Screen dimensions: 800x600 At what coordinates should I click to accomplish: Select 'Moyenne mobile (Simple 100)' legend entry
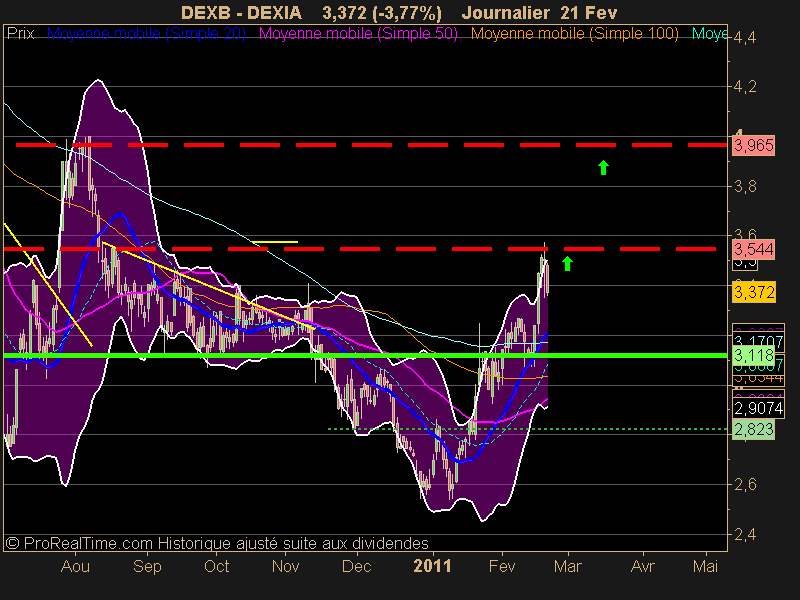574,34
